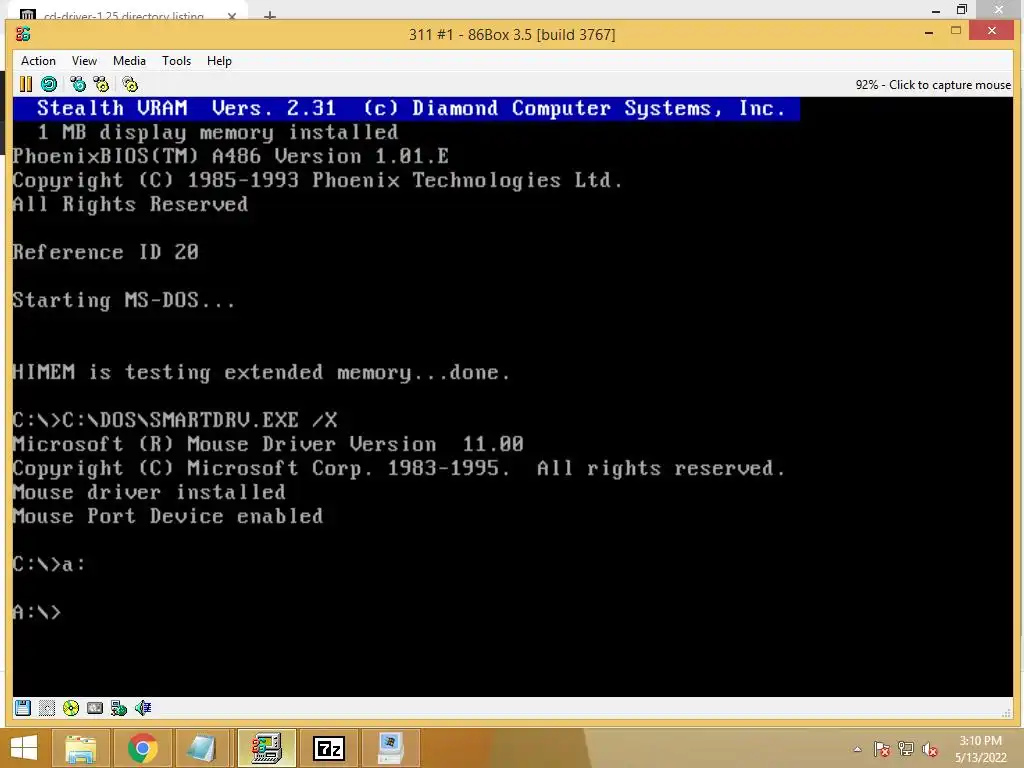Close the 86Box window
Image resolution: width=1024 pixels, height=768 pixels.
coord(992,30)
